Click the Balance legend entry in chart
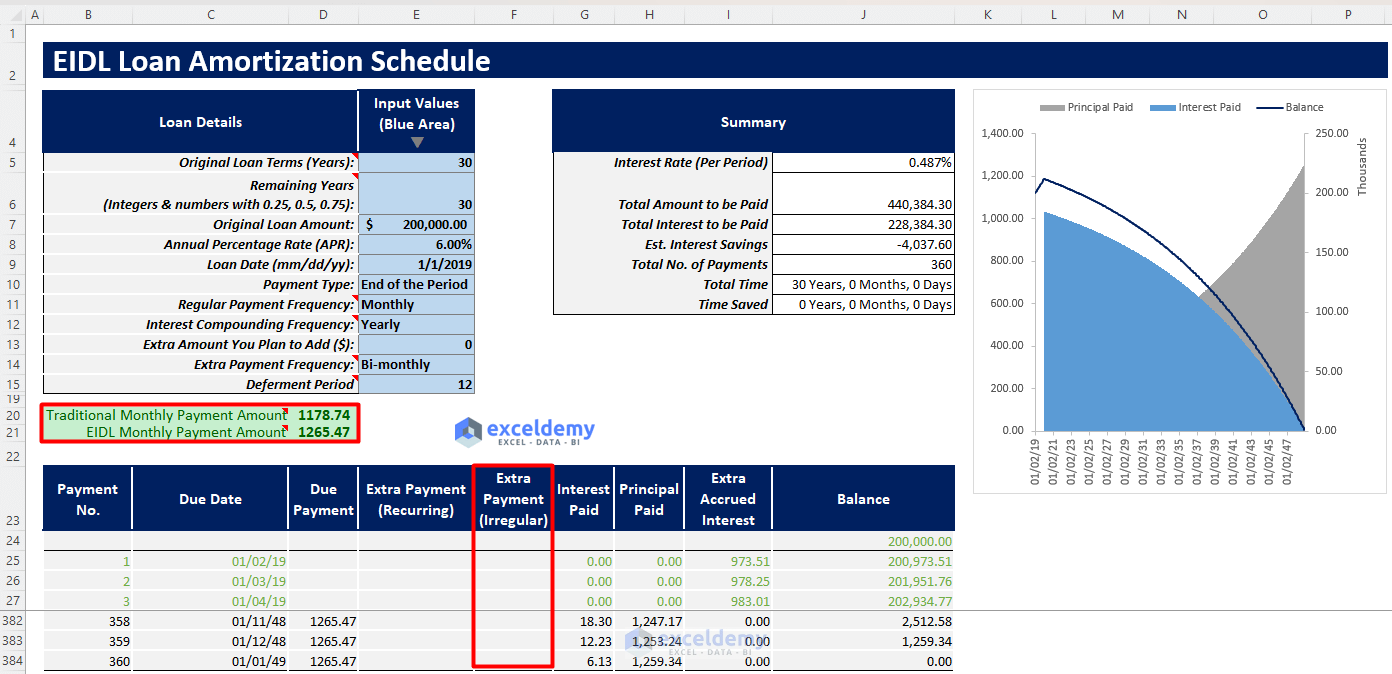The image size is (1392, 674). click(x=1290, y=107)
